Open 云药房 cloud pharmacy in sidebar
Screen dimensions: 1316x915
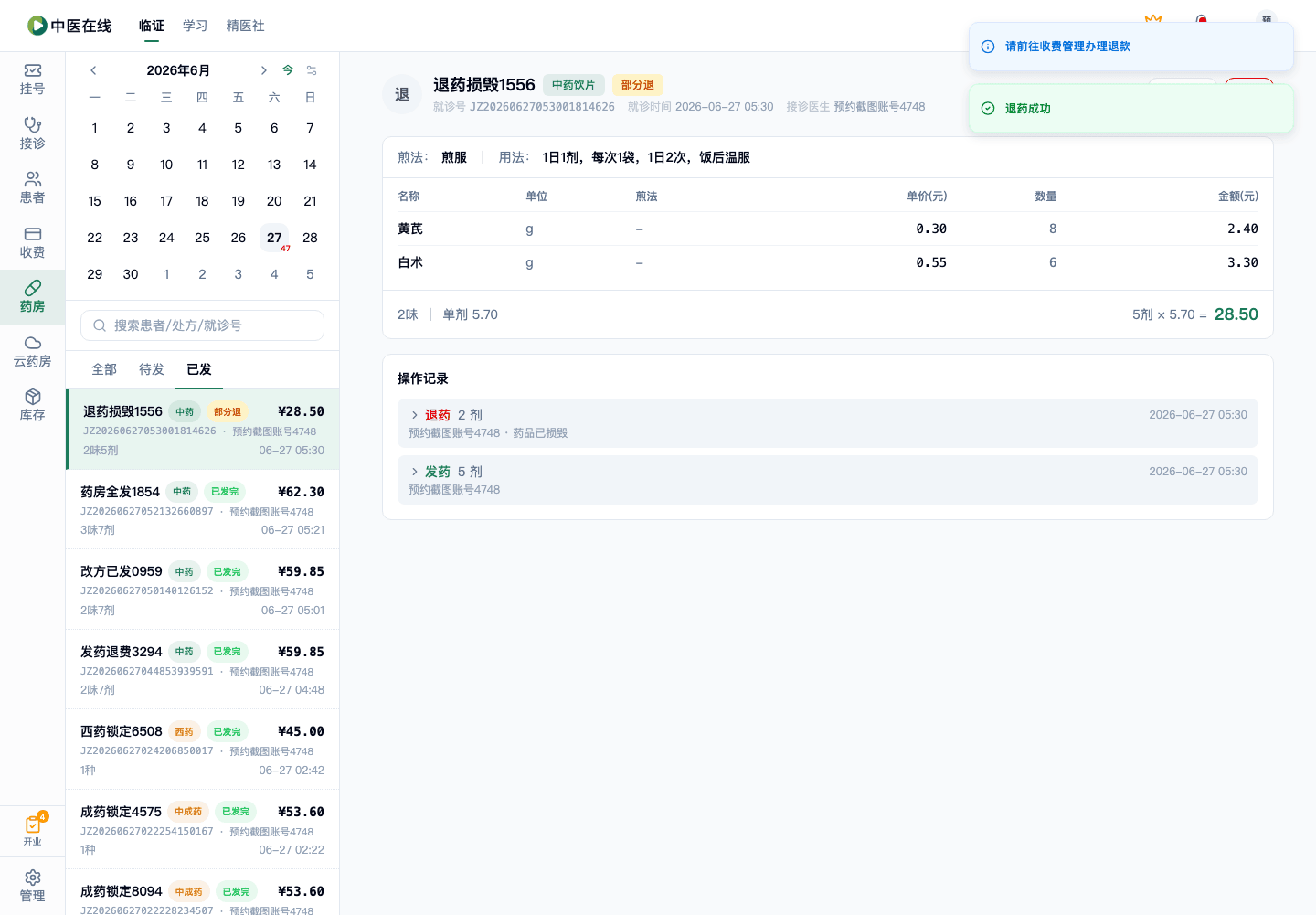coord(32,351)
